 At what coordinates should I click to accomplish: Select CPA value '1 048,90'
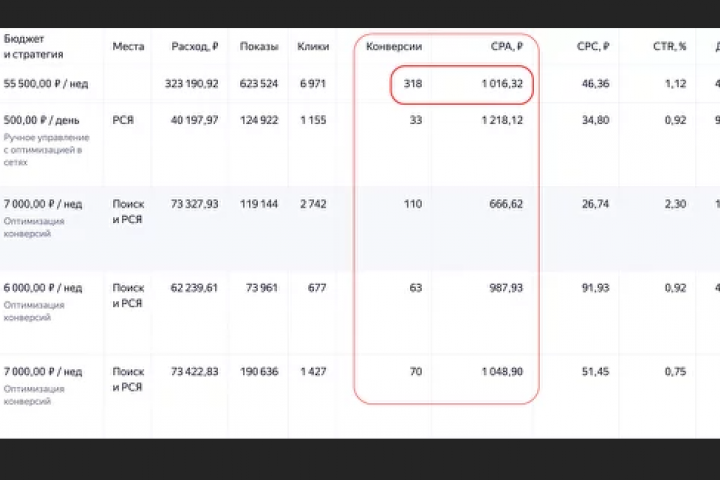point(502,372)
